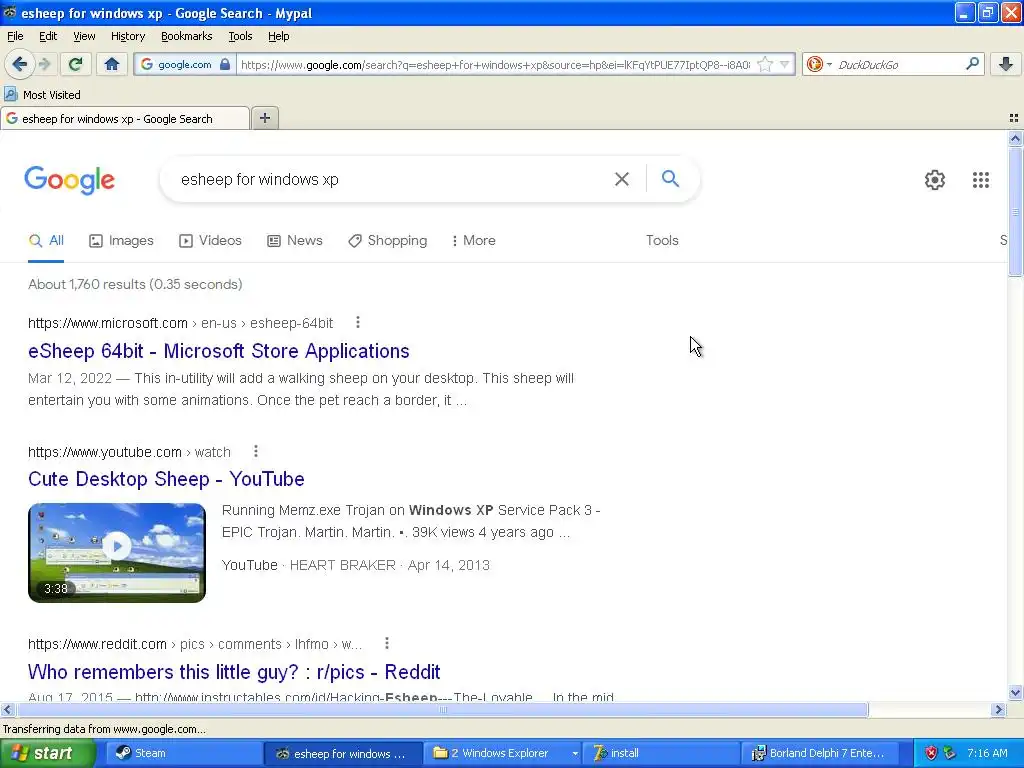Open the address bar history dropdown arrow
Viewport: 1024px width, 768px height.
784,64
